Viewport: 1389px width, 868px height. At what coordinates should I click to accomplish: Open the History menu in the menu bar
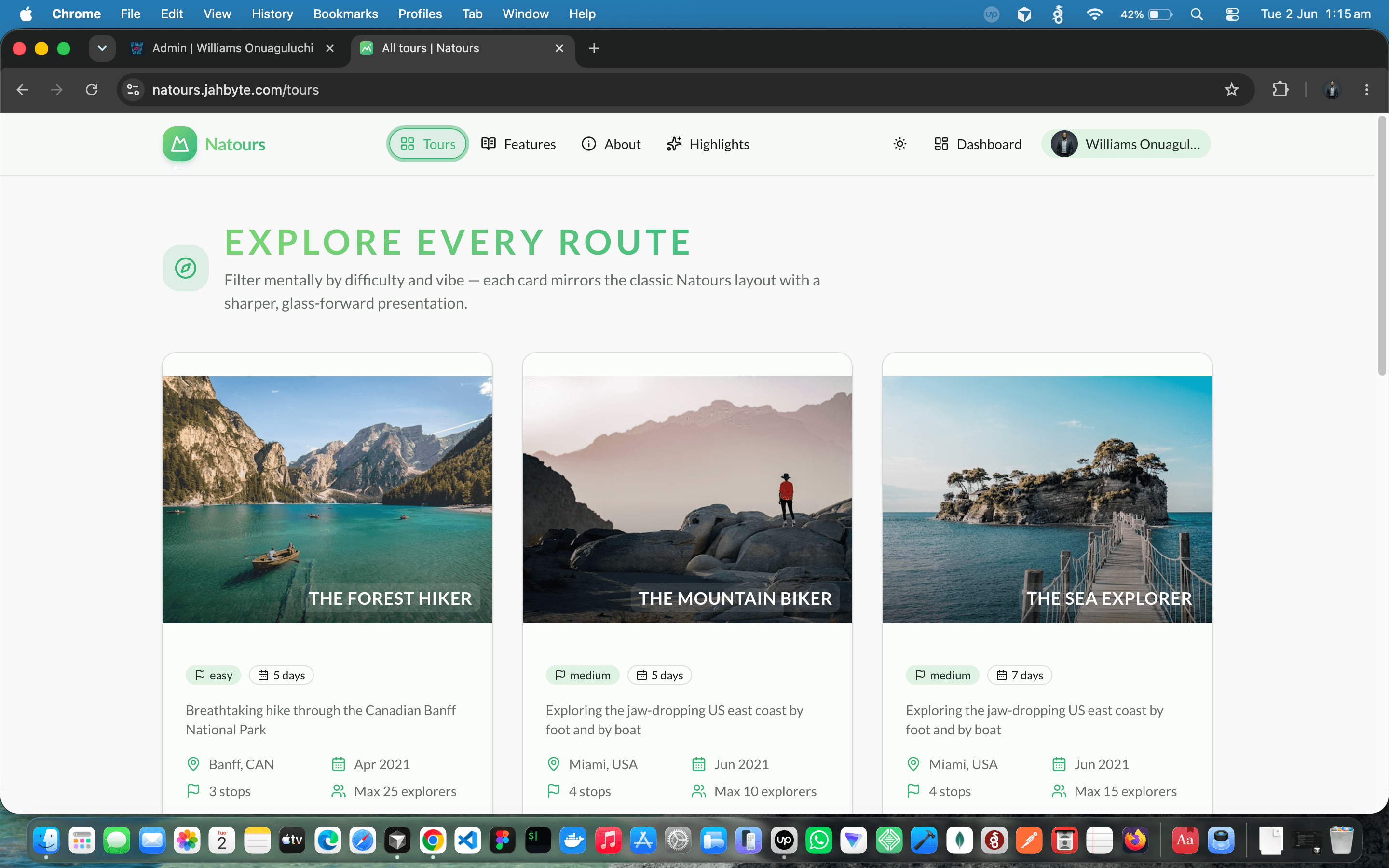(x=272, y=14)
